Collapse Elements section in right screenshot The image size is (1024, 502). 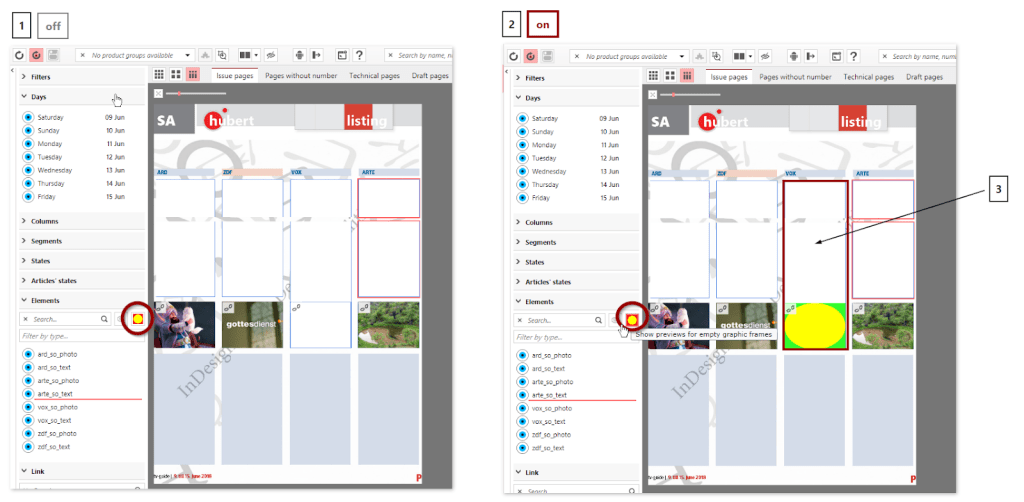point(576,302)
